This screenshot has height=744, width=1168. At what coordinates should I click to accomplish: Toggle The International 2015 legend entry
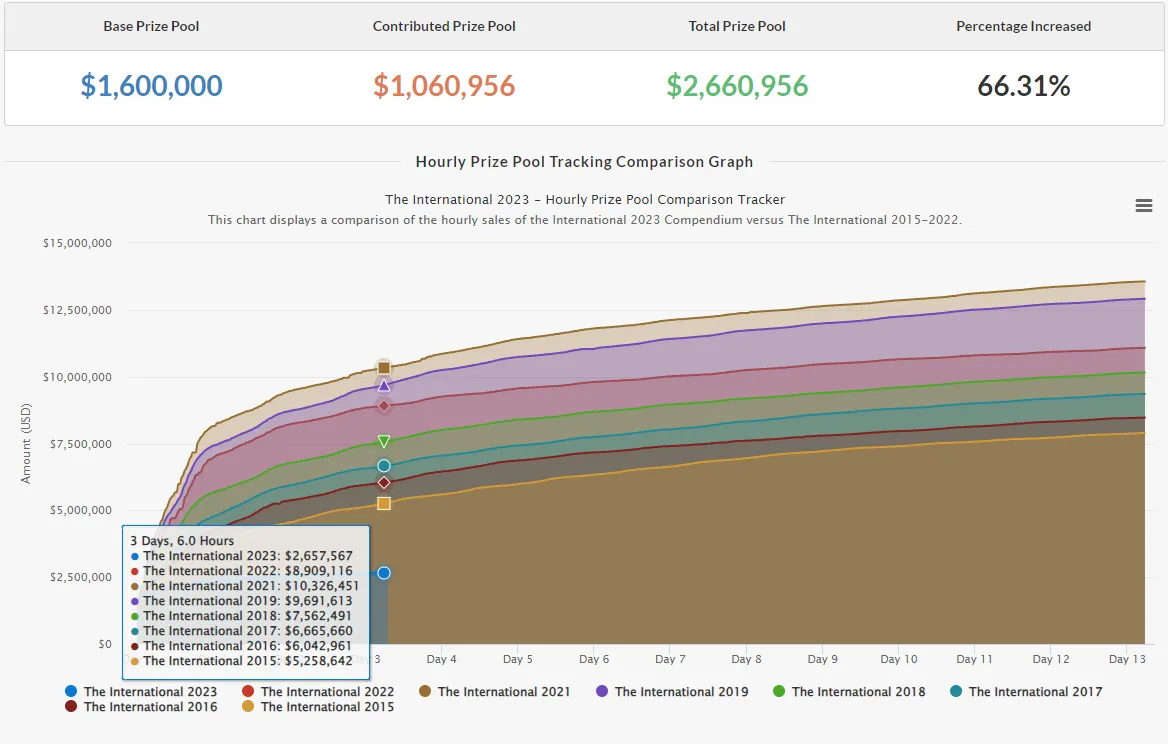tap(318, 707)
